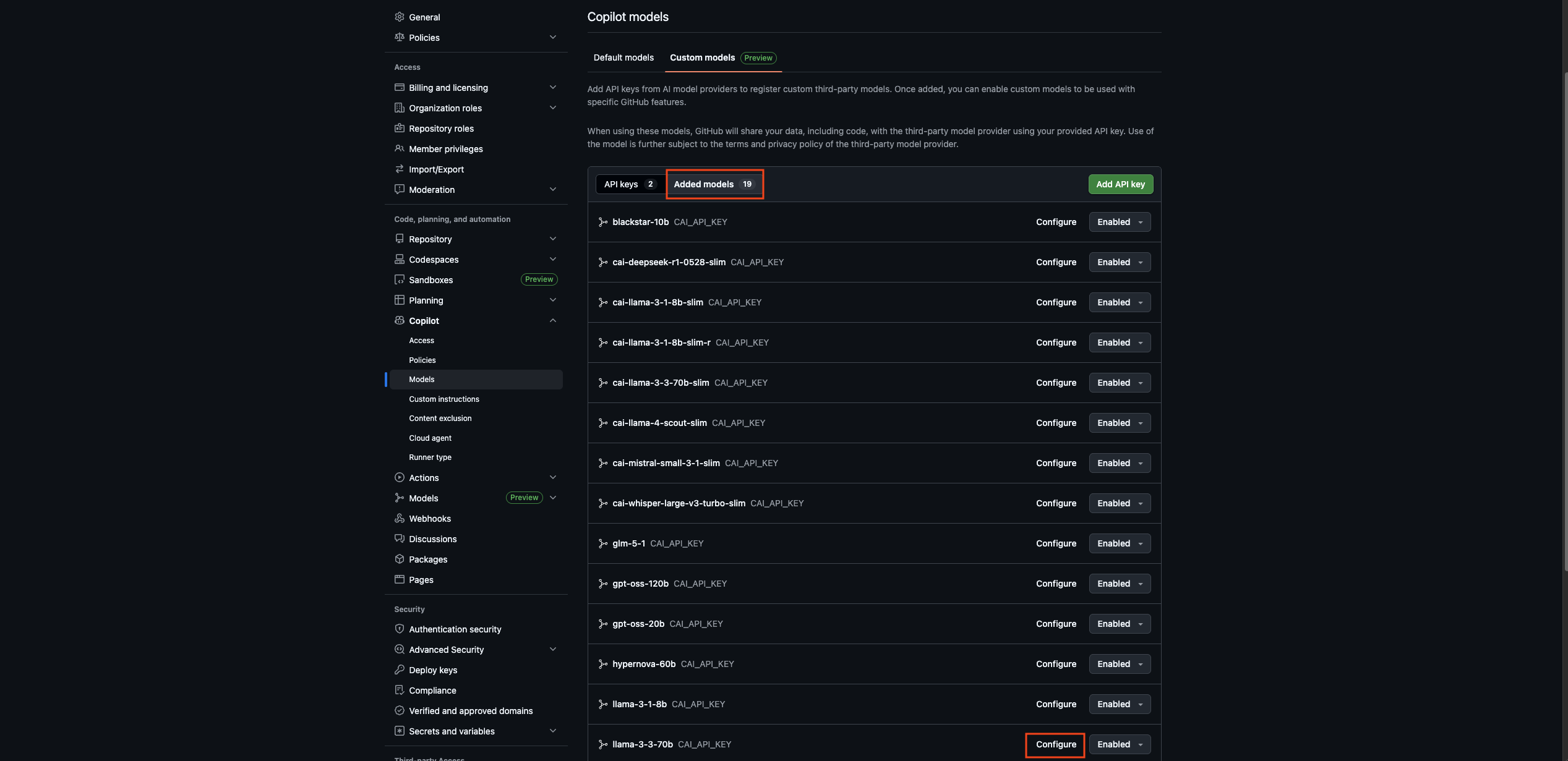Image resolution: width=1568 pixels, height=761 pixels.
Task: Collapse the Copilot section chevron
Action: point(553,320)
